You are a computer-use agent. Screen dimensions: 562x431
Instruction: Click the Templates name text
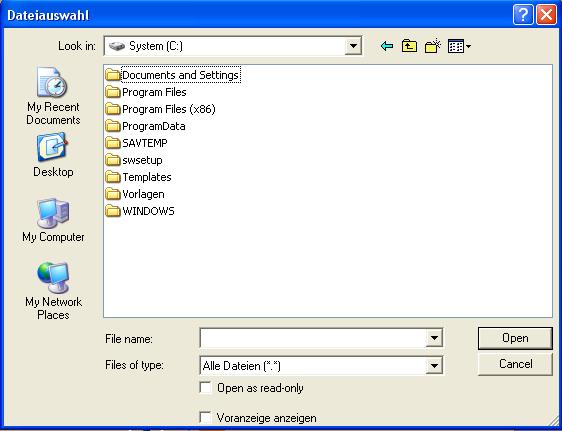tap(147, 177)
